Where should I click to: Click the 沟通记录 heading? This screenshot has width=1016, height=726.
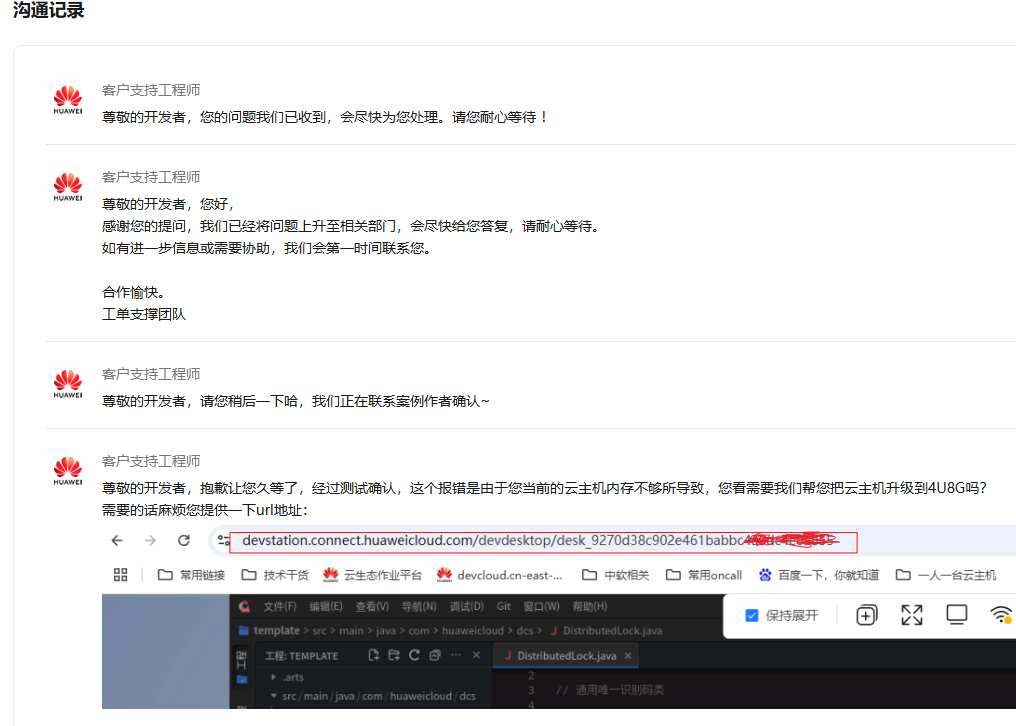coord(49,10)
